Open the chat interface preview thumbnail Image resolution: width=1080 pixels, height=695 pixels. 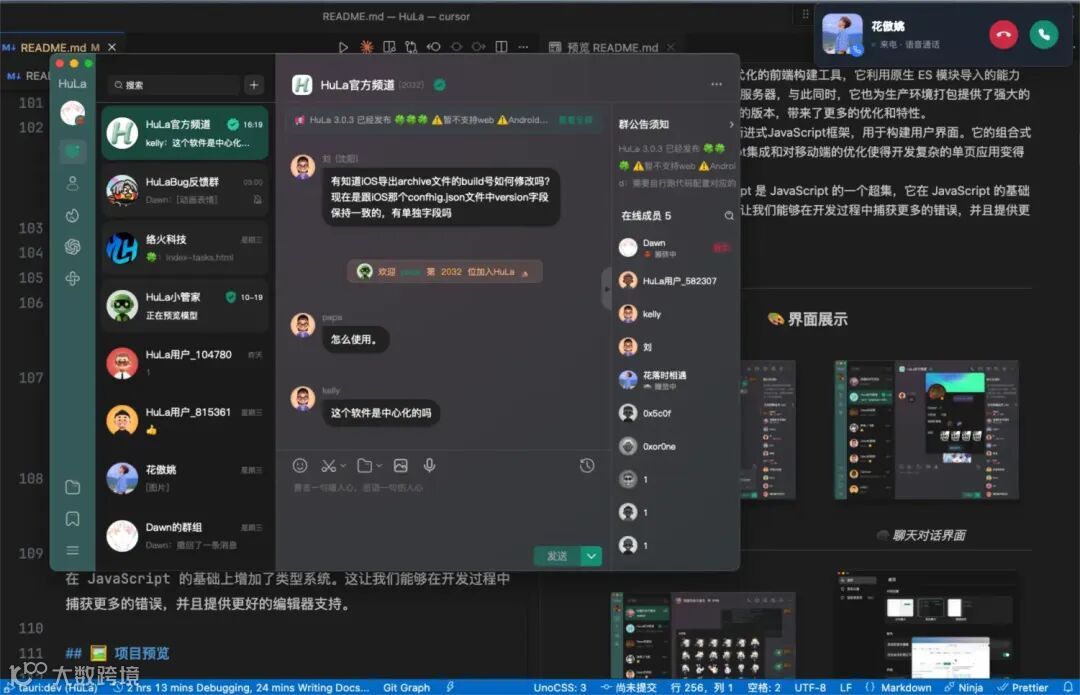926,428
